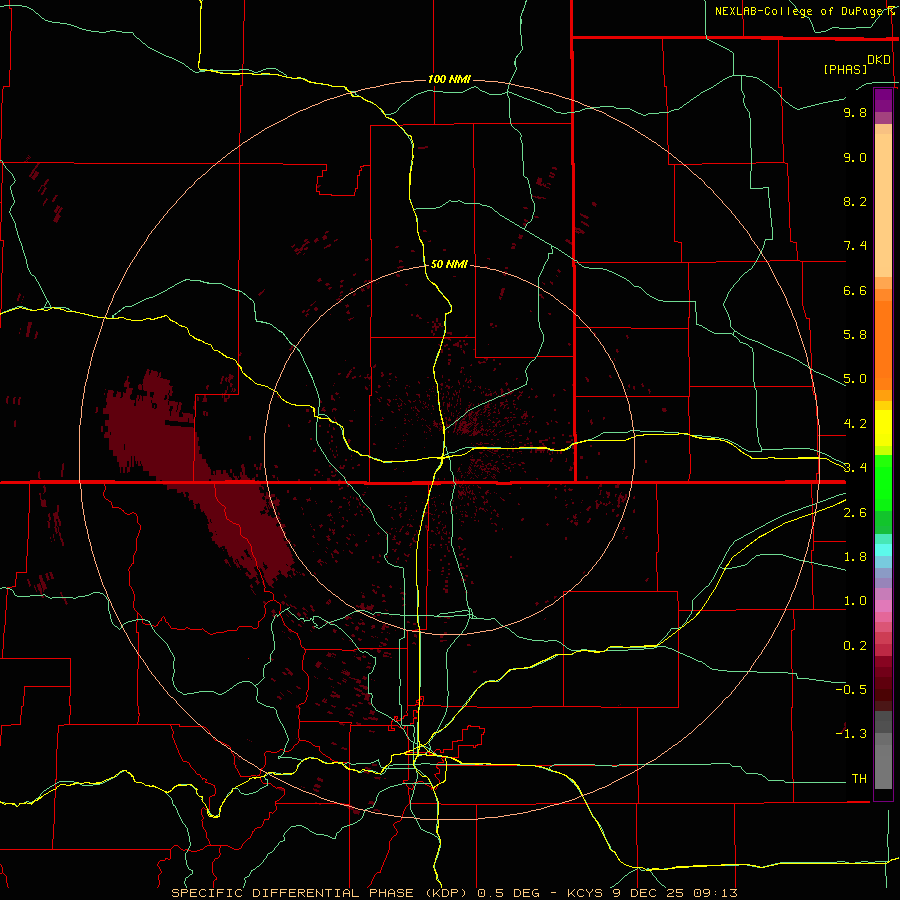Click the DKD unit label

click(879, 60)
